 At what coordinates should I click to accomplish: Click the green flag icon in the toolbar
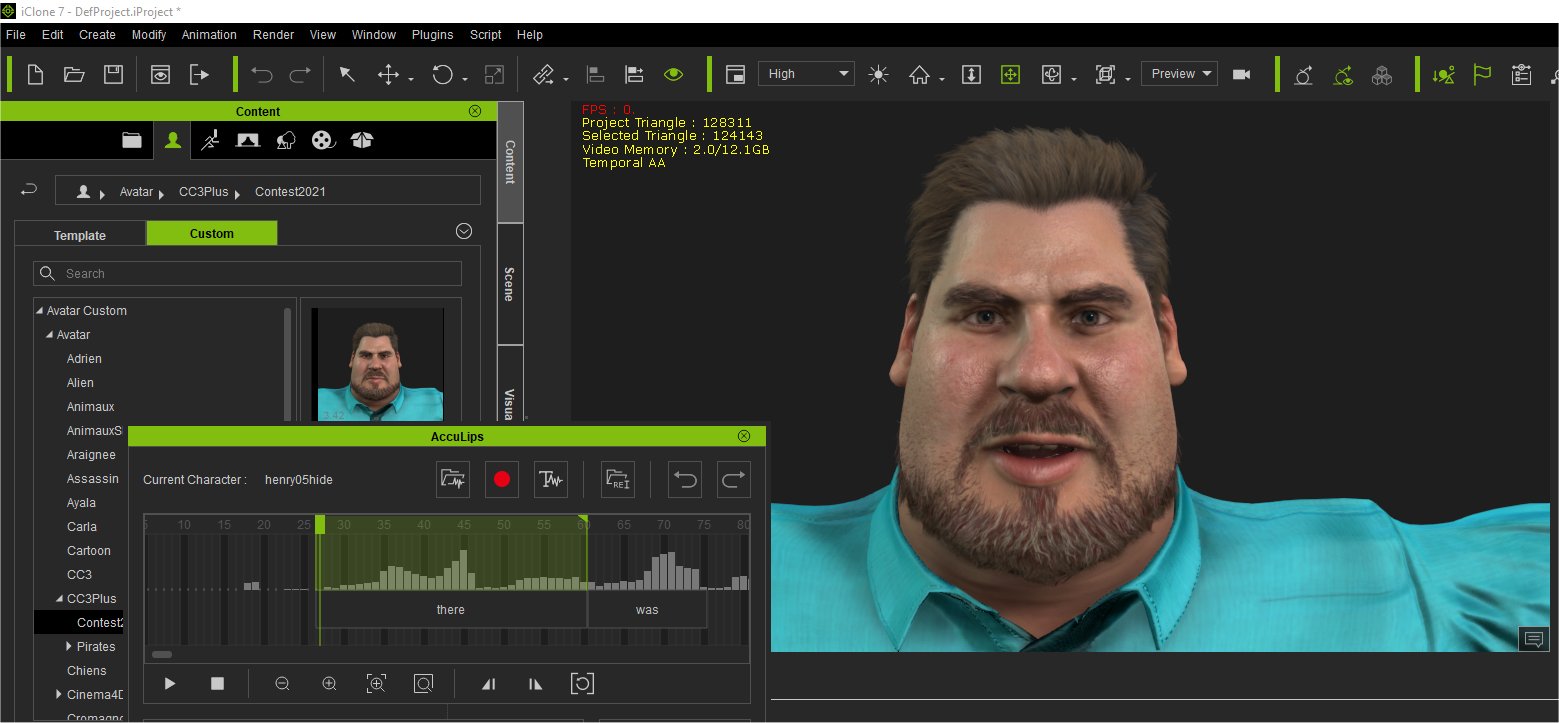coord(1483,74)
